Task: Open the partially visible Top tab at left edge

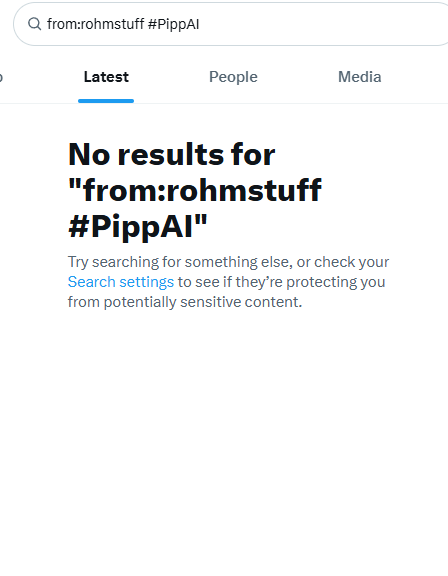Action: click(1, 77)
